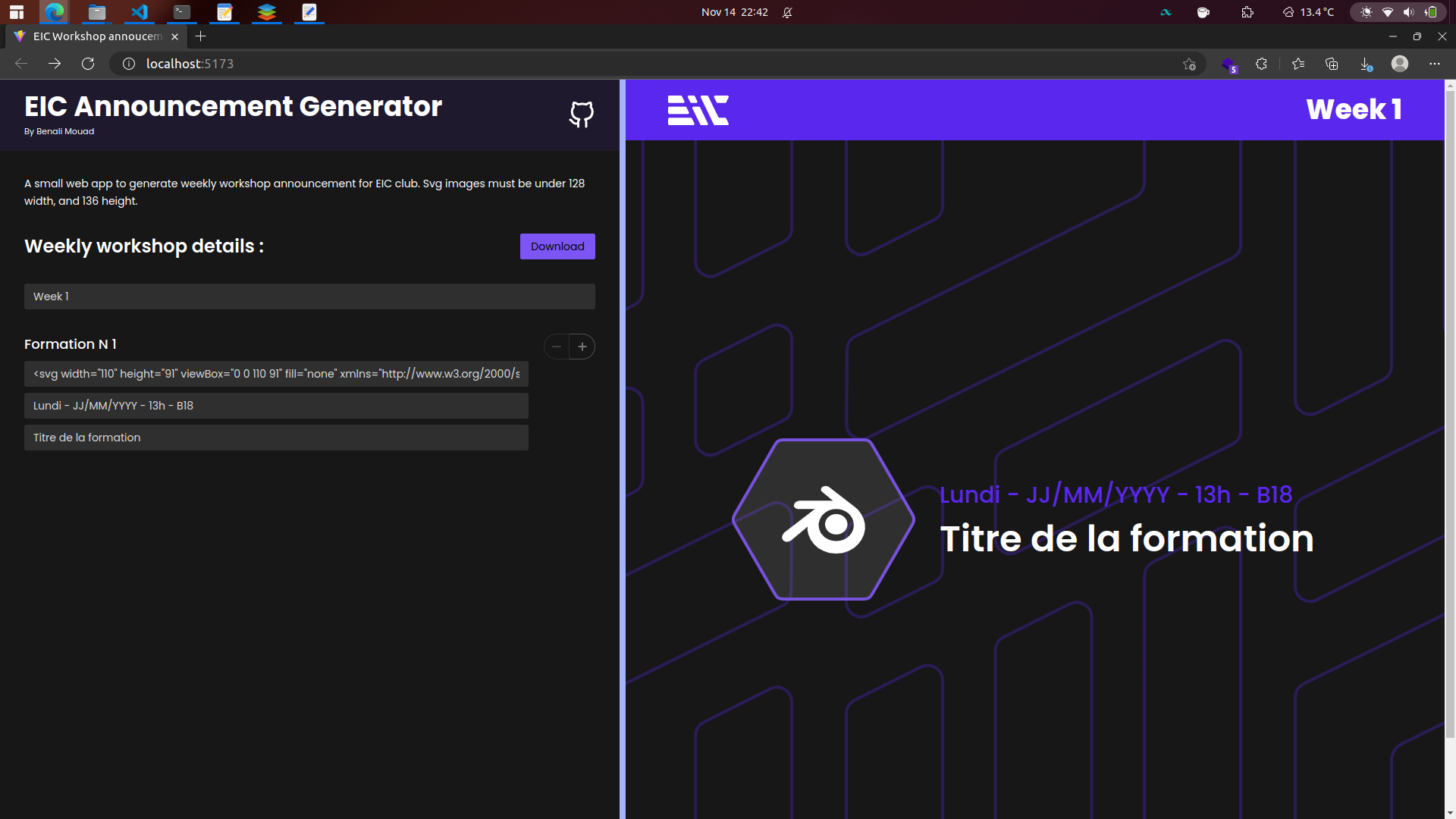Click the EIC logo in preview header
Screen dimensions: 1456x819
click(698, 110)
